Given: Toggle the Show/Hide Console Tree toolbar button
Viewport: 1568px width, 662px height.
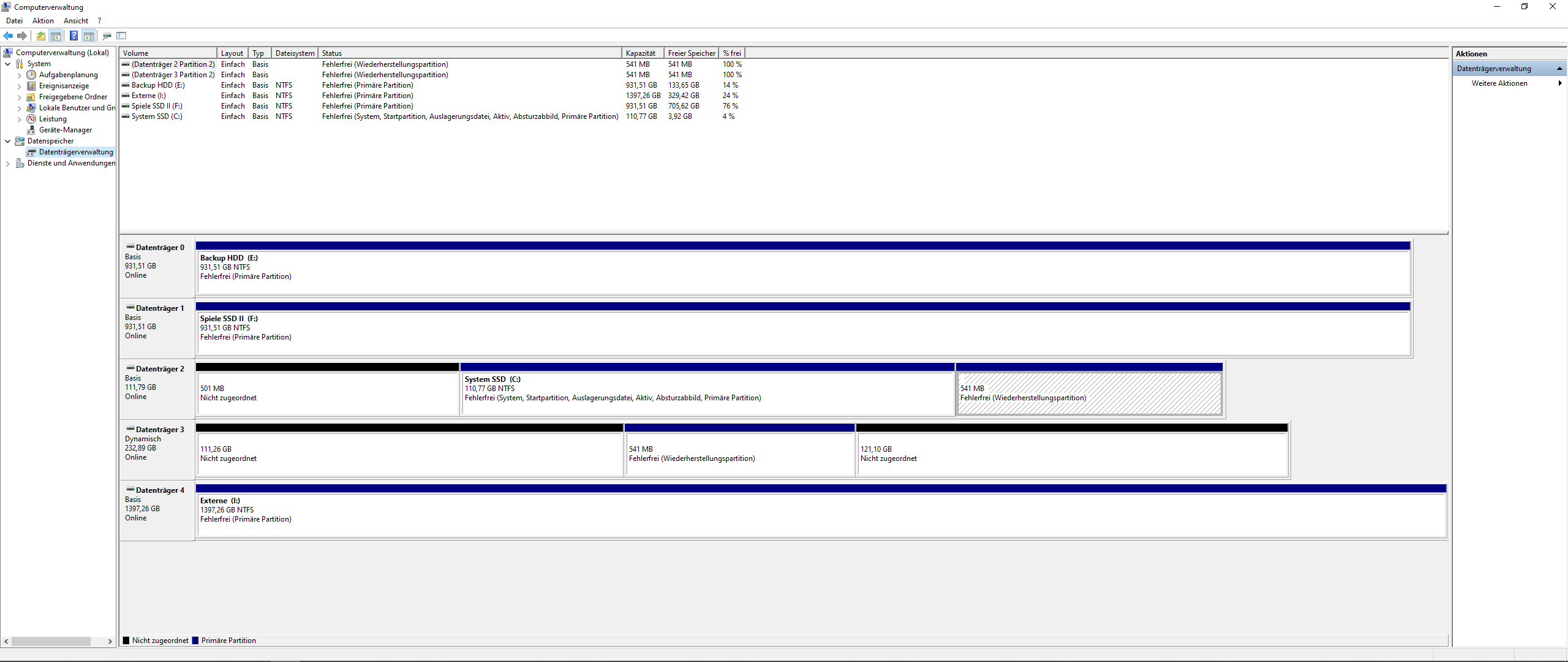Looking at the screenshot, I should 56,36.
